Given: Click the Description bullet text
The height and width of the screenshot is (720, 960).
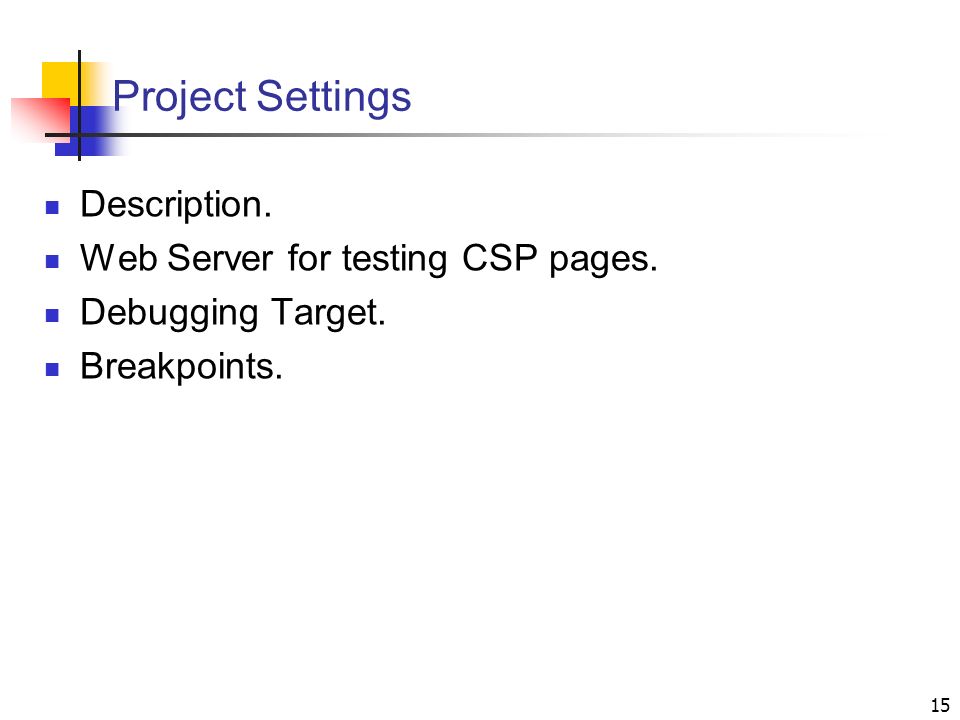Looking at the screenshot, I should tap(176, 205).
